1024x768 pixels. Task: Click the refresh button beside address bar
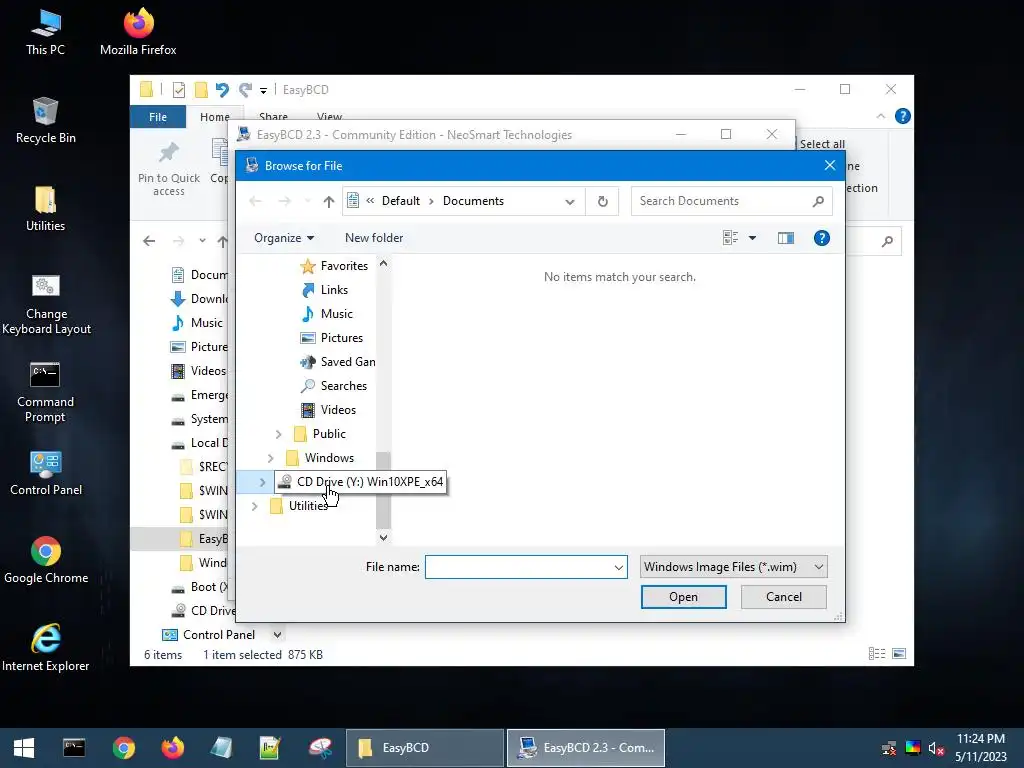click(603, 201)
